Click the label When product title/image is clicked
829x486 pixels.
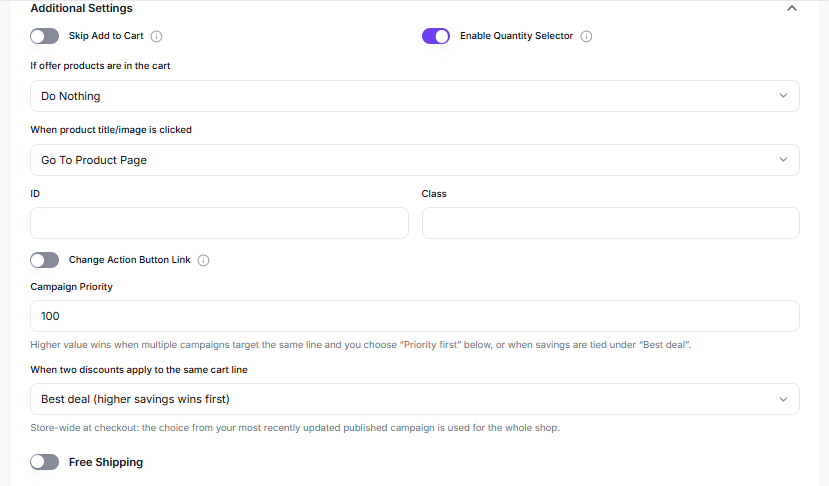pyautogui.click(x=111, y=130)
